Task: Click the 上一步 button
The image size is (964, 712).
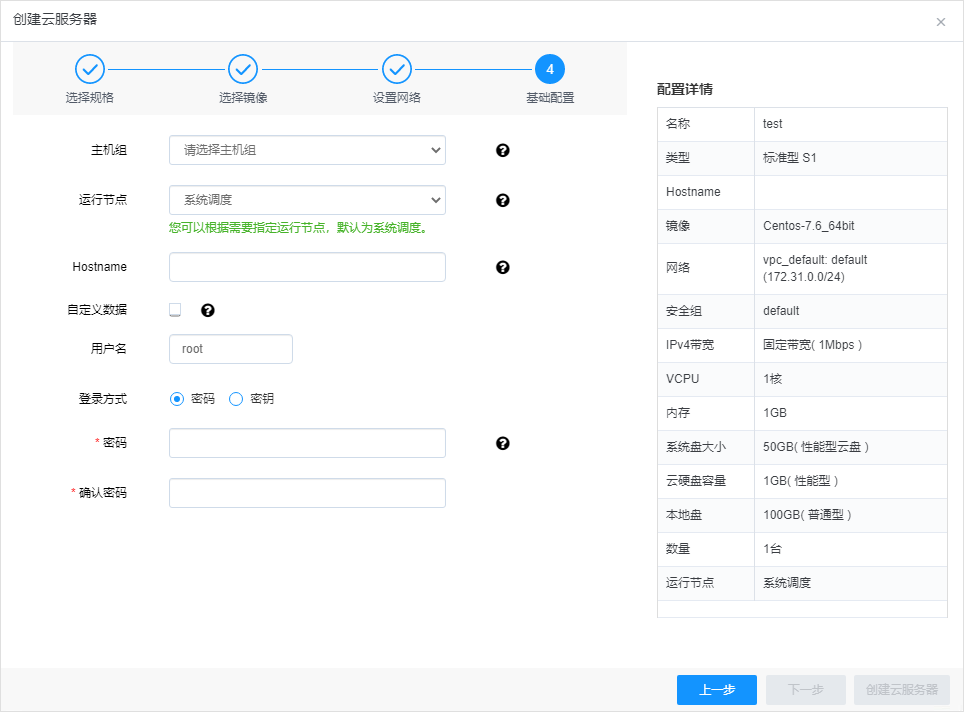Action: pyautogui.click(x=717, y=690)
